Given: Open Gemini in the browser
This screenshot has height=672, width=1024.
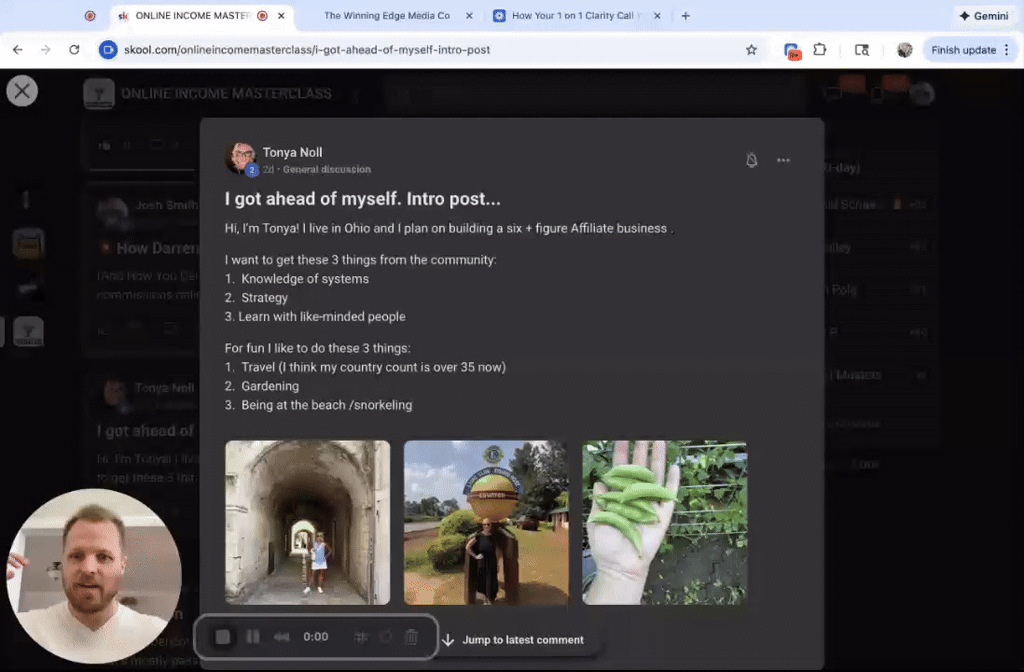Looking at the screenshot, I should [x=984, y=16].
